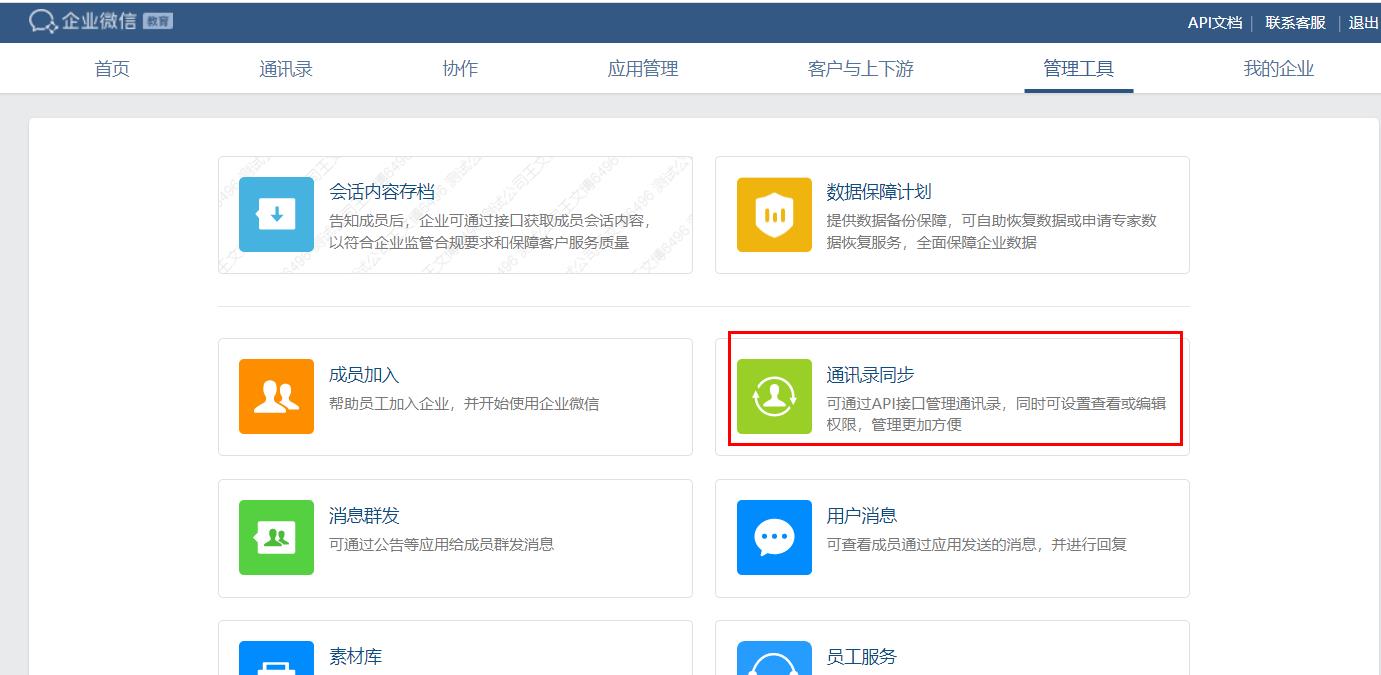Switch to 客户与上下游 tab
The height and width of the screenshot is (675, 1381).
pos(861,69)
